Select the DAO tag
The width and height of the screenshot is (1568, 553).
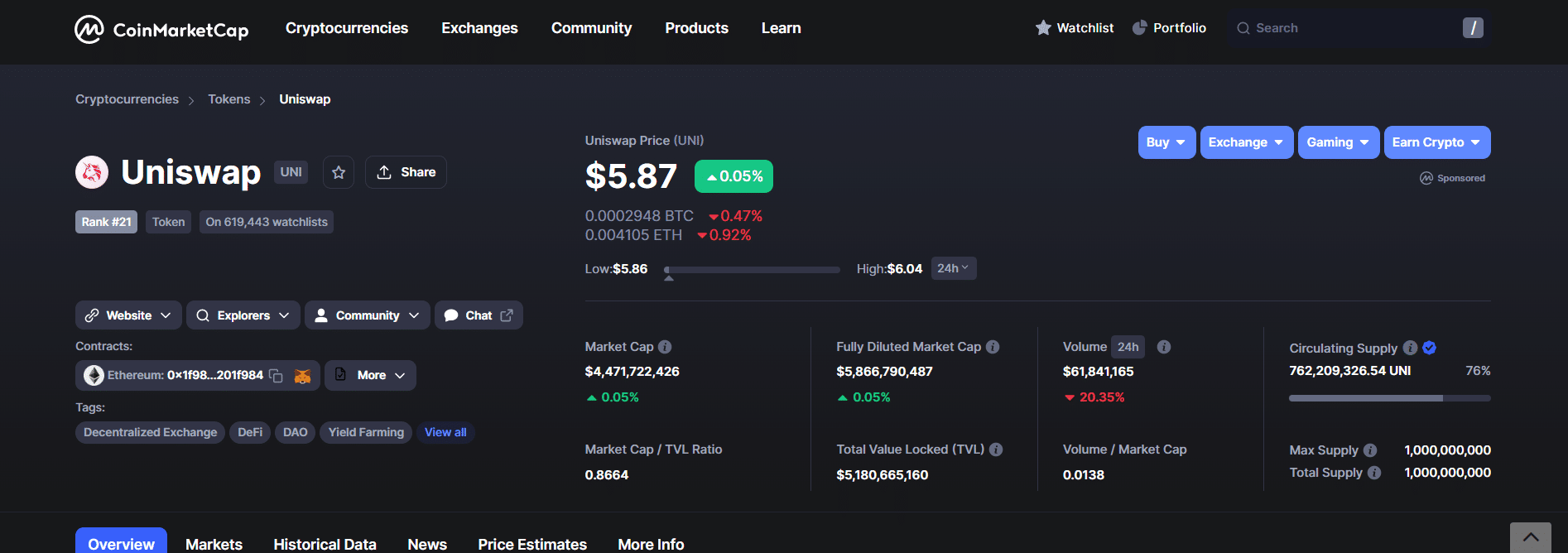(x=295, y=432)
